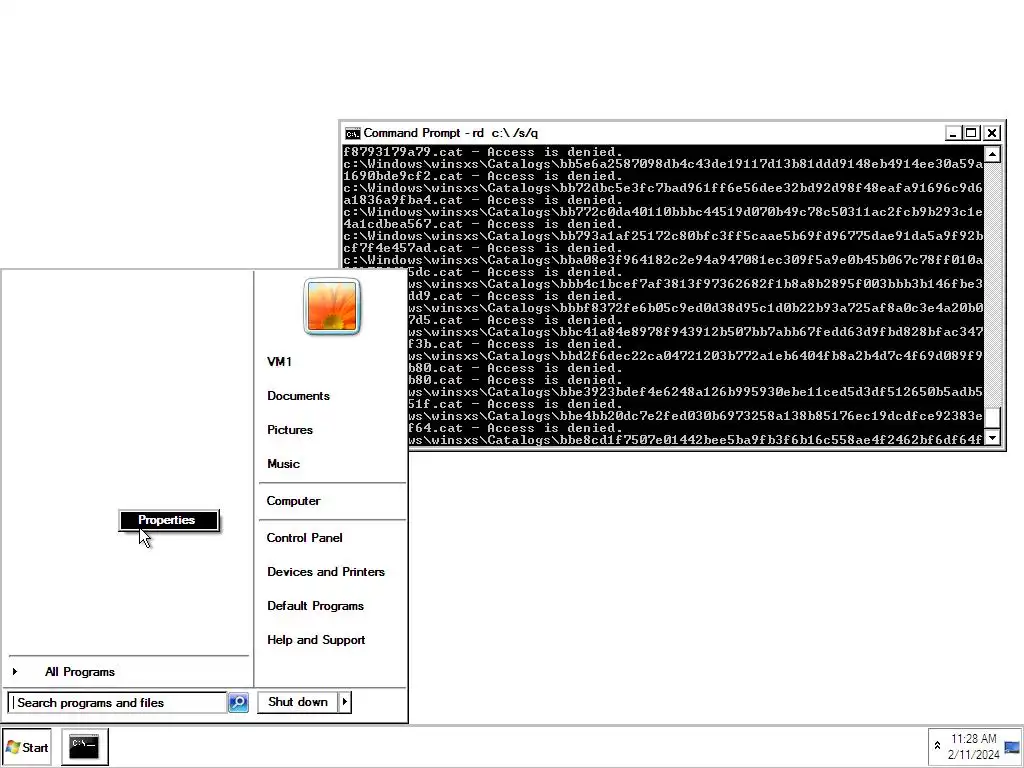1024x768 pixels.
Task: Minimize the Command Prompt window
Action: coord(953,133)
